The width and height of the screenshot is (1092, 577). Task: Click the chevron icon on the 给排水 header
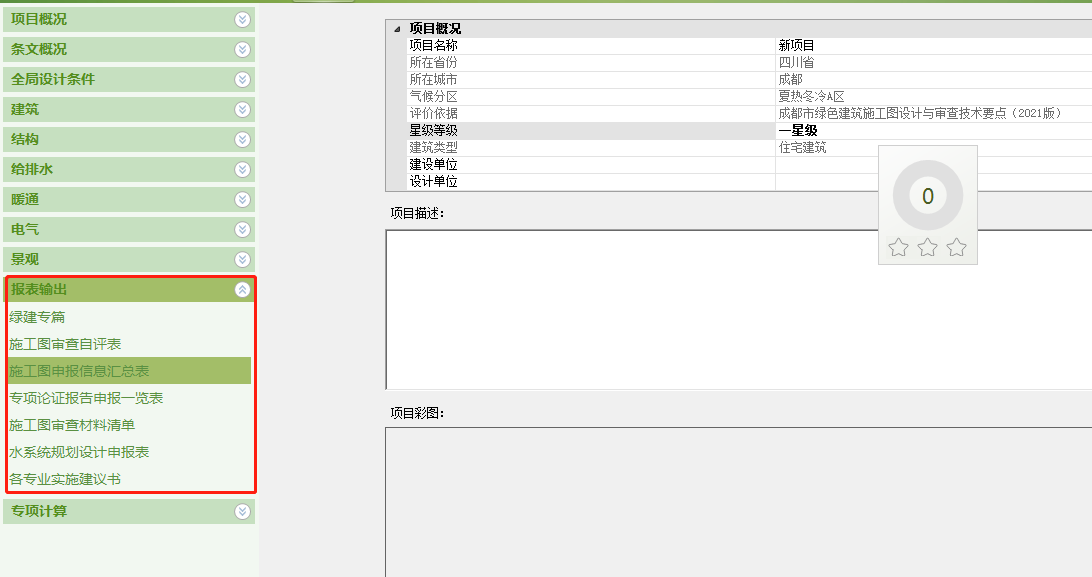point(240,169)
